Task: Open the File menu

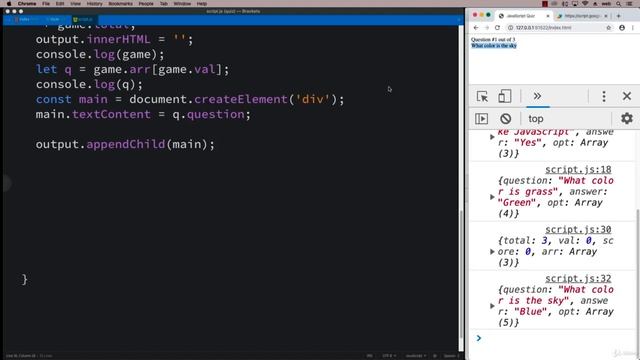Action: click(x=46, y=4)
